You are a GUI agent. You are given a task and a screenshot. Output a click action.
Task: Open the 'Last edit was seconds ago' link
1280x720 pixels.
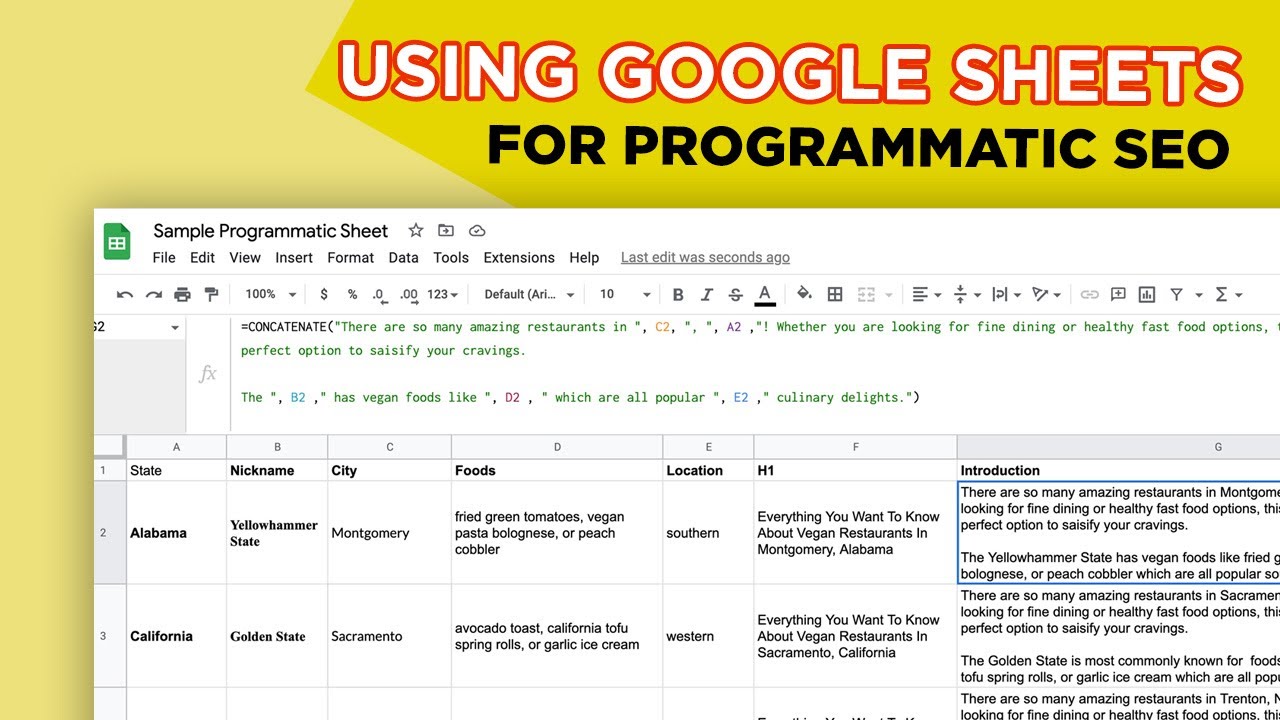click(x=705, y=257)
